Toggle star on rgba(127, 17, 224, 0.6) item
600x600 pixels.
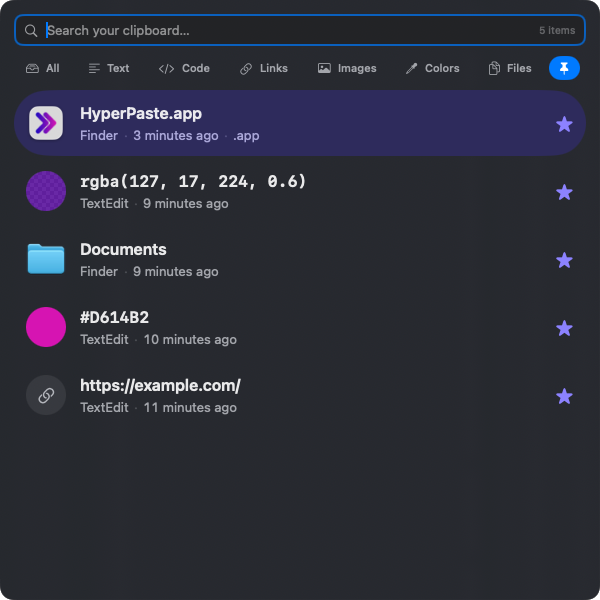tap(564, 192)
